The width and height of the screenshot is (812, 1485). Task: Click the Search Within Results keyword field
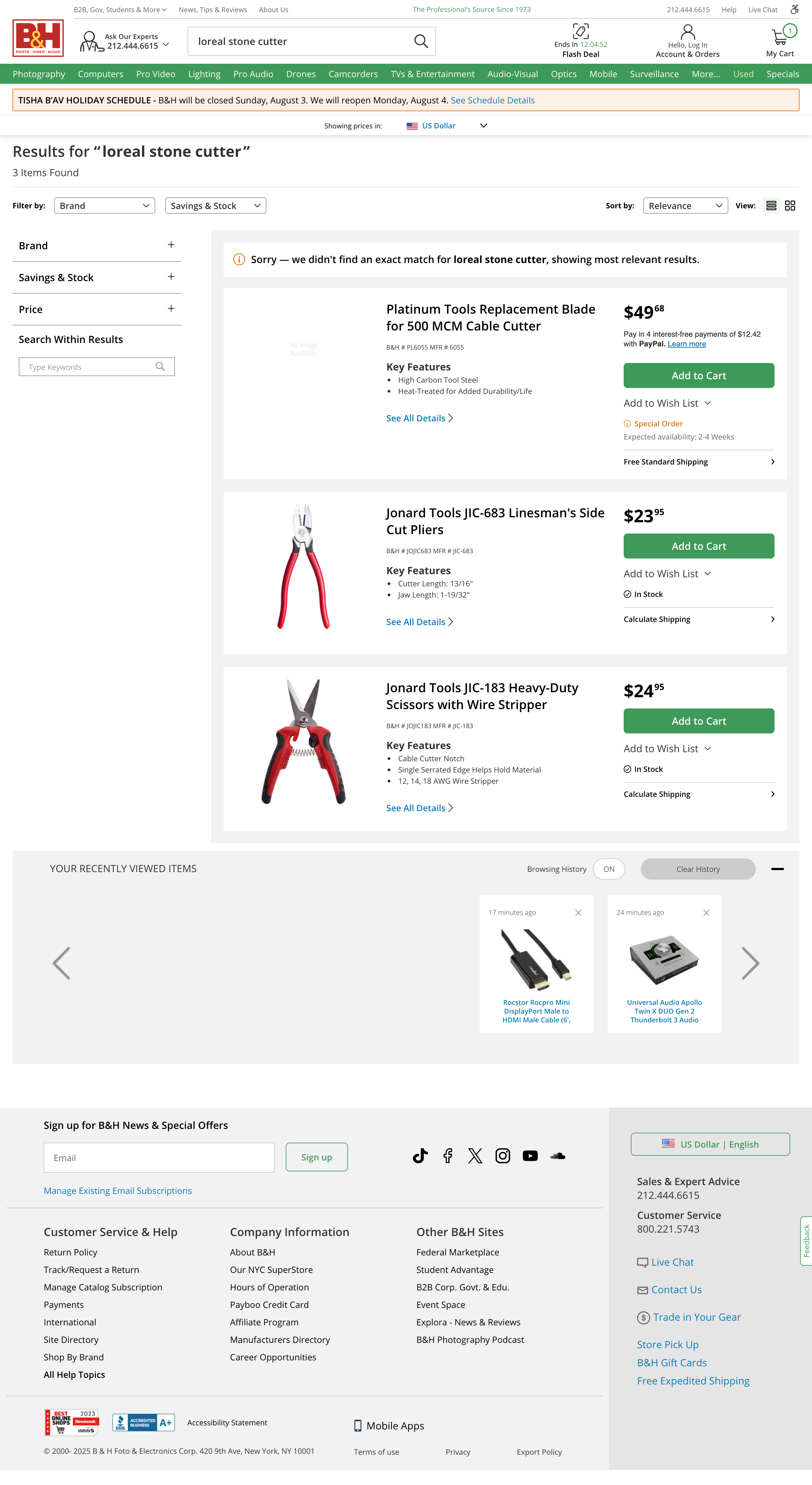[x=89, y=367]
